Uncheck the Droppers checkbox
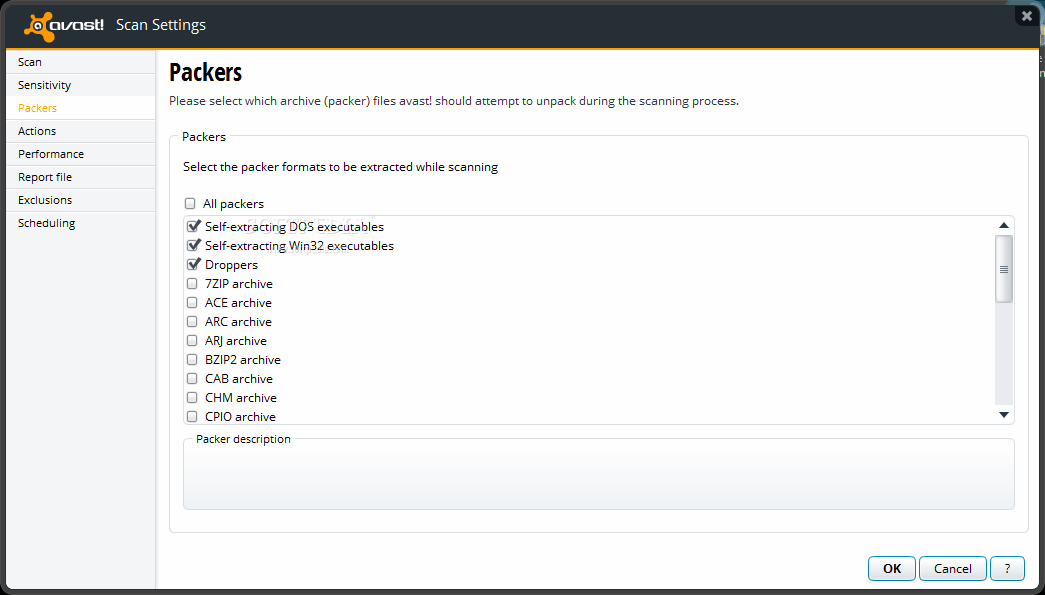The width and height of the screenshot is (1045, 595). click(x=193, y=265)
